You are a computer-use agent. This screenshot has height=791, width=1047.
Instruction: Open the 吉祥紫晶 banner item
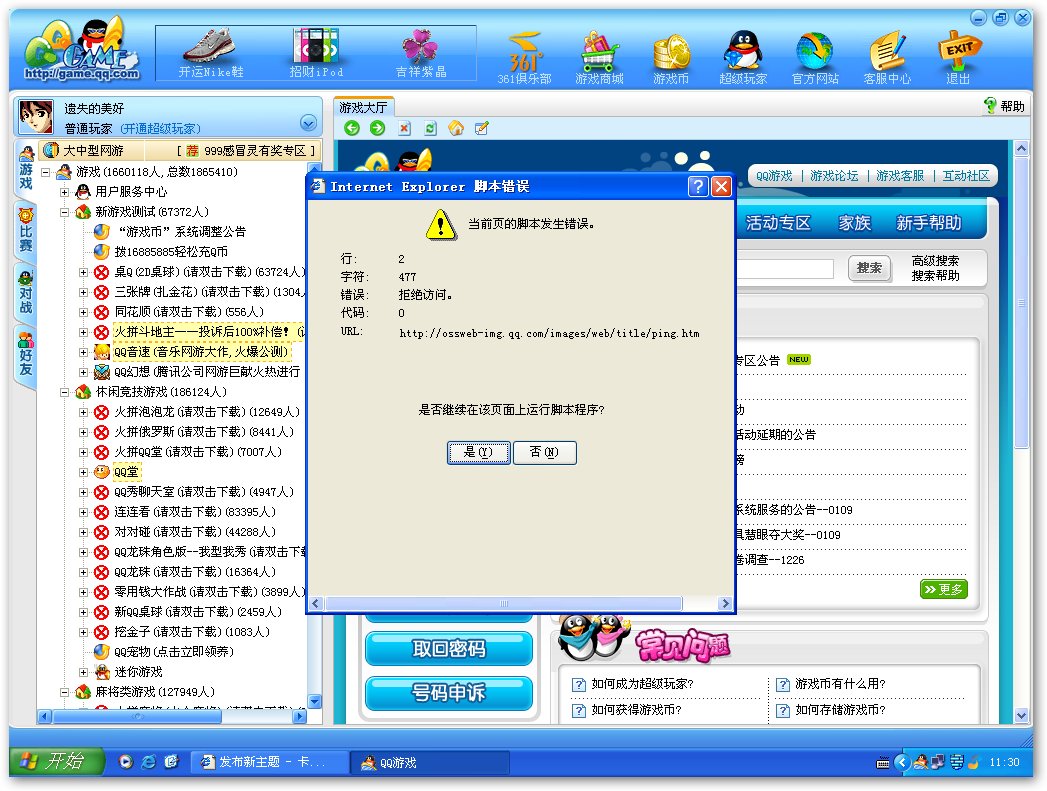(421, 53)
